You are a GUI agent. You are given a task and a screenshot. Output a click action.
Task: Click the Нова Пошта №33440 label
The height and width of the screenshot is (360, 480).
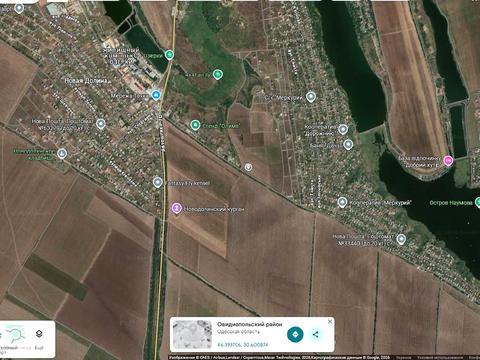coord(363,240)
